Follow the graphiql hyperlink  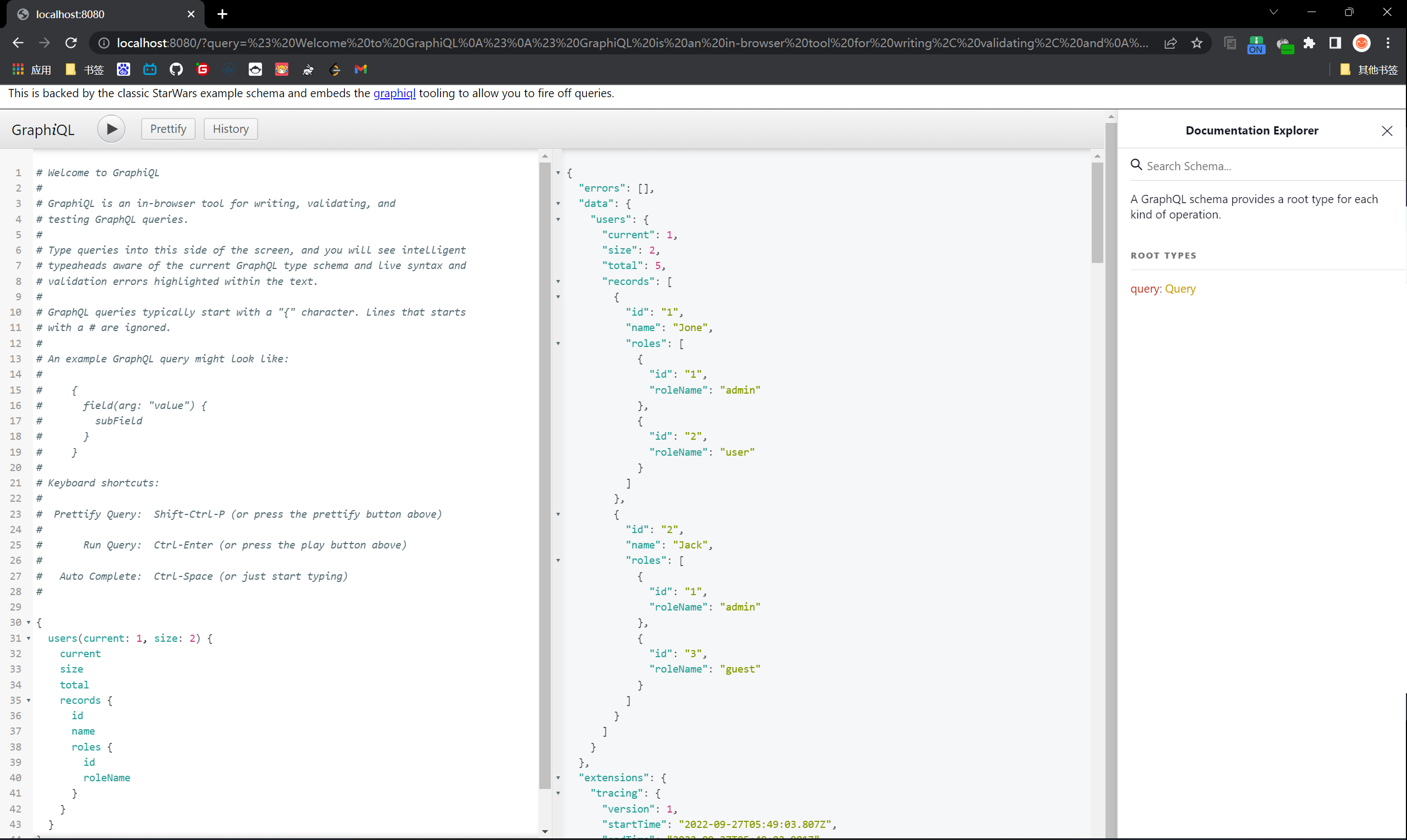pyautogui.click(x=394, y=93)
